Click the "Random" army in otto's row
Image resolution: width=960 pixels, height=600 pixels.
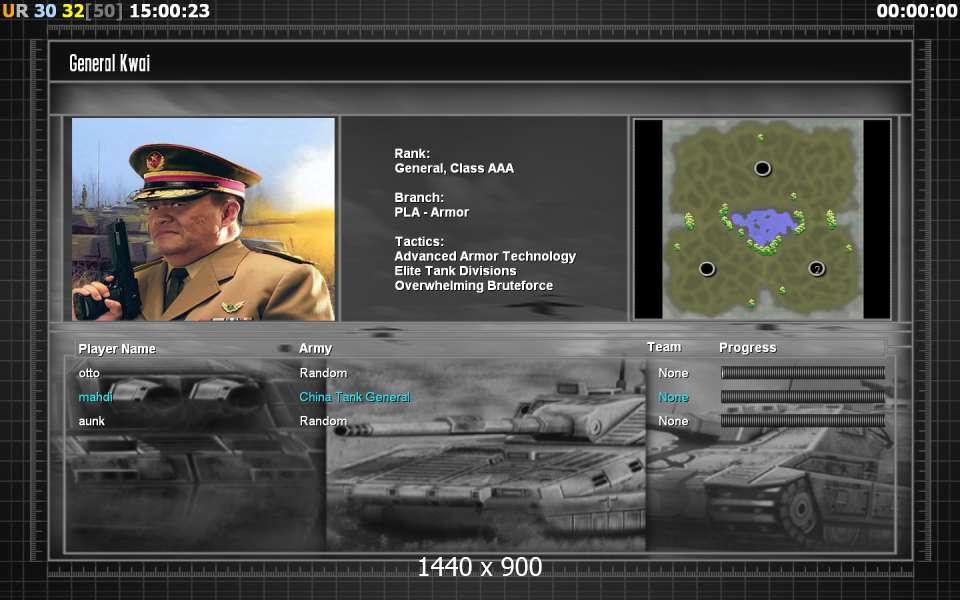pyautogui.click(x=323, y=373)
